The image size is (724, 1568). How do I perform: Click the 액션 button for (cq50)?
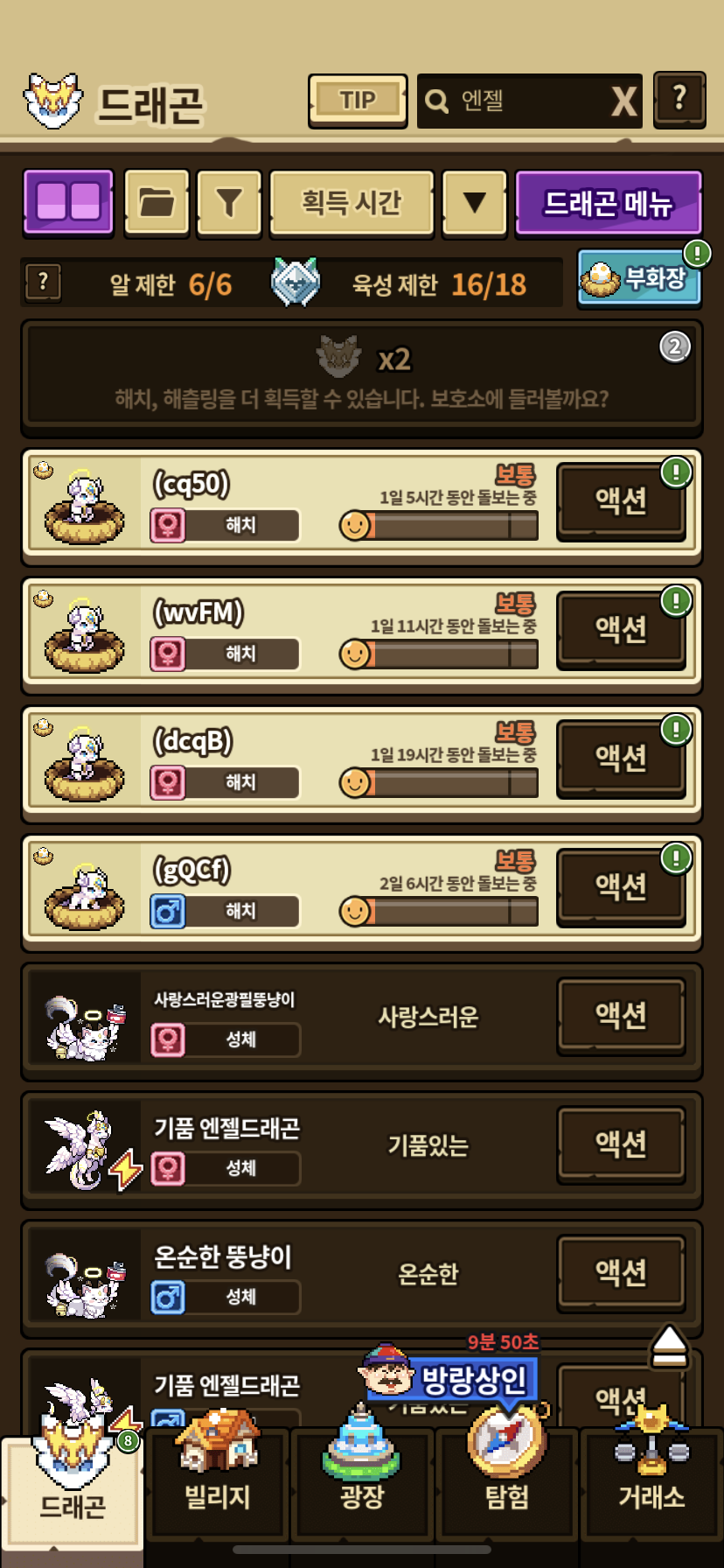click(621, 500)
